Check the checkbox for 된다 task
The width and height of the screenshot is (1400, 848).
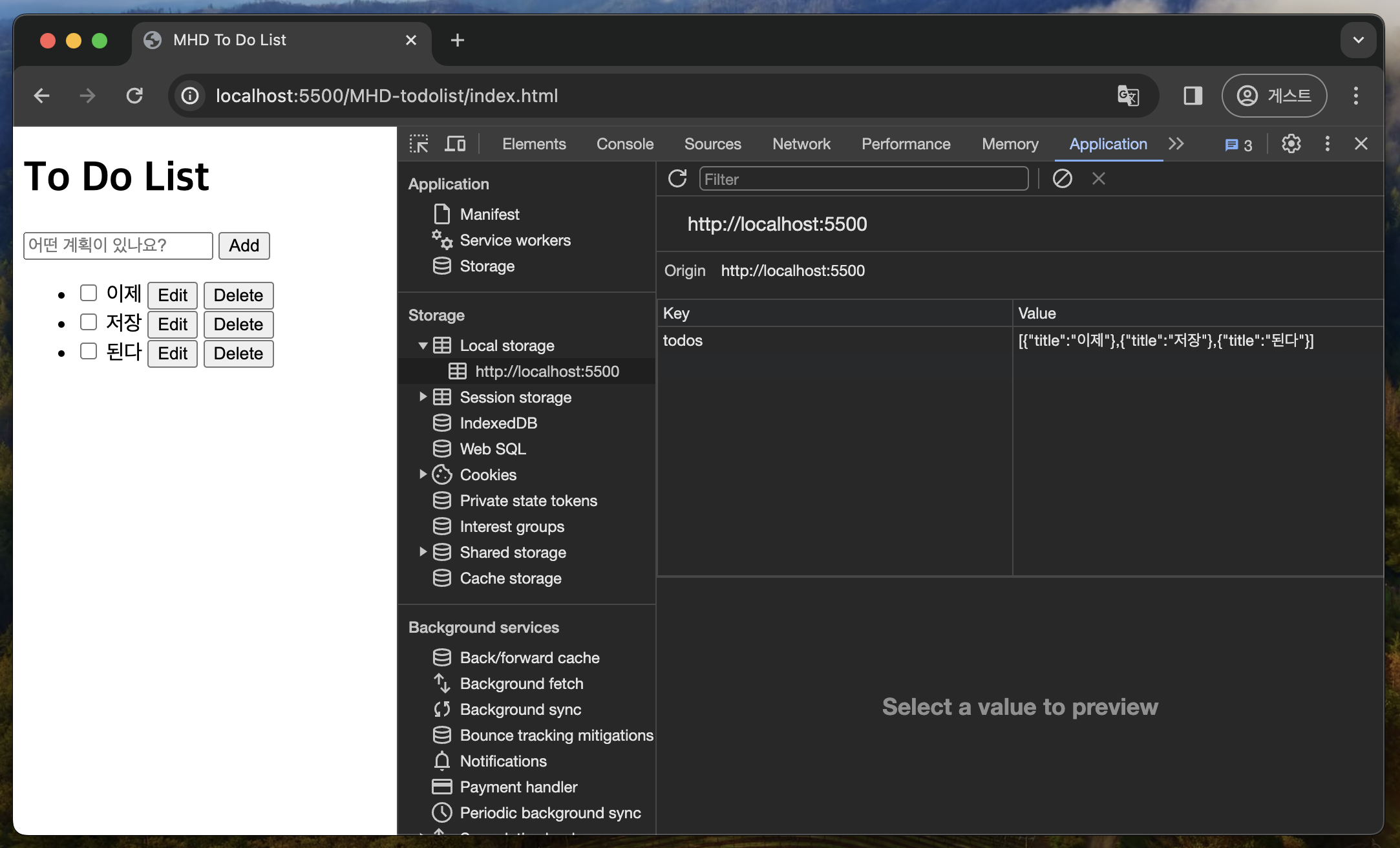click(89, 352)
